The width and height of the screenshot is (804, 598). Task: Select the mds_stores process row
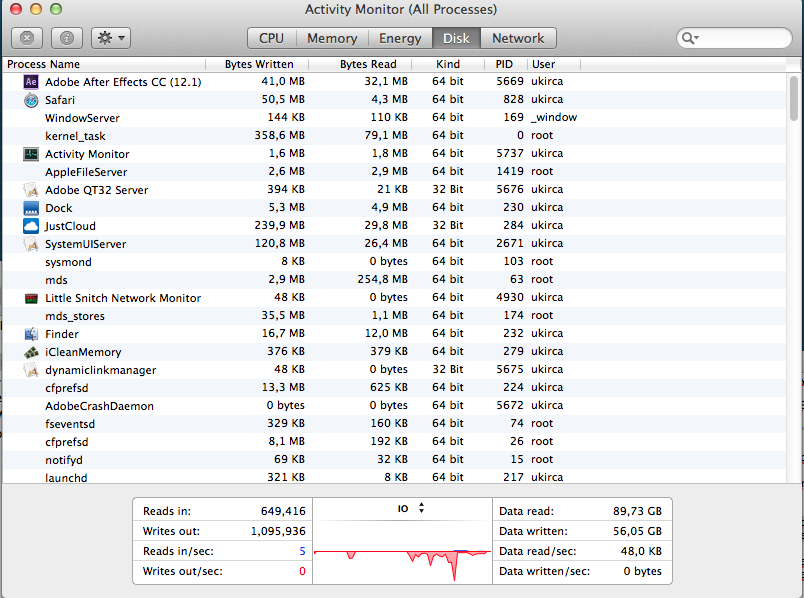coord(394,315)
